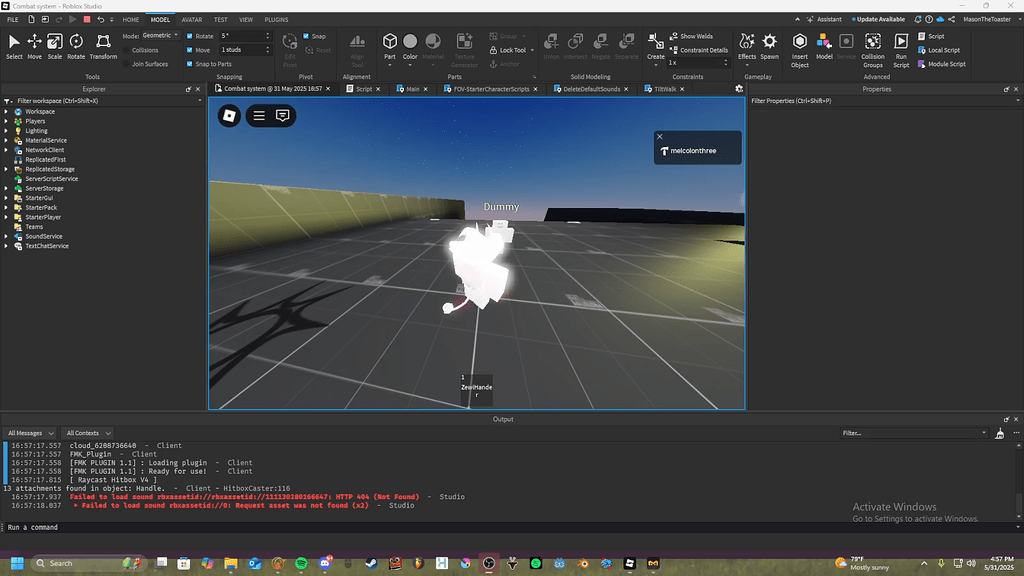Viewport: 1024px width, 576px height.
Task: Select the Transform tool
Action: tap(103, 46)
